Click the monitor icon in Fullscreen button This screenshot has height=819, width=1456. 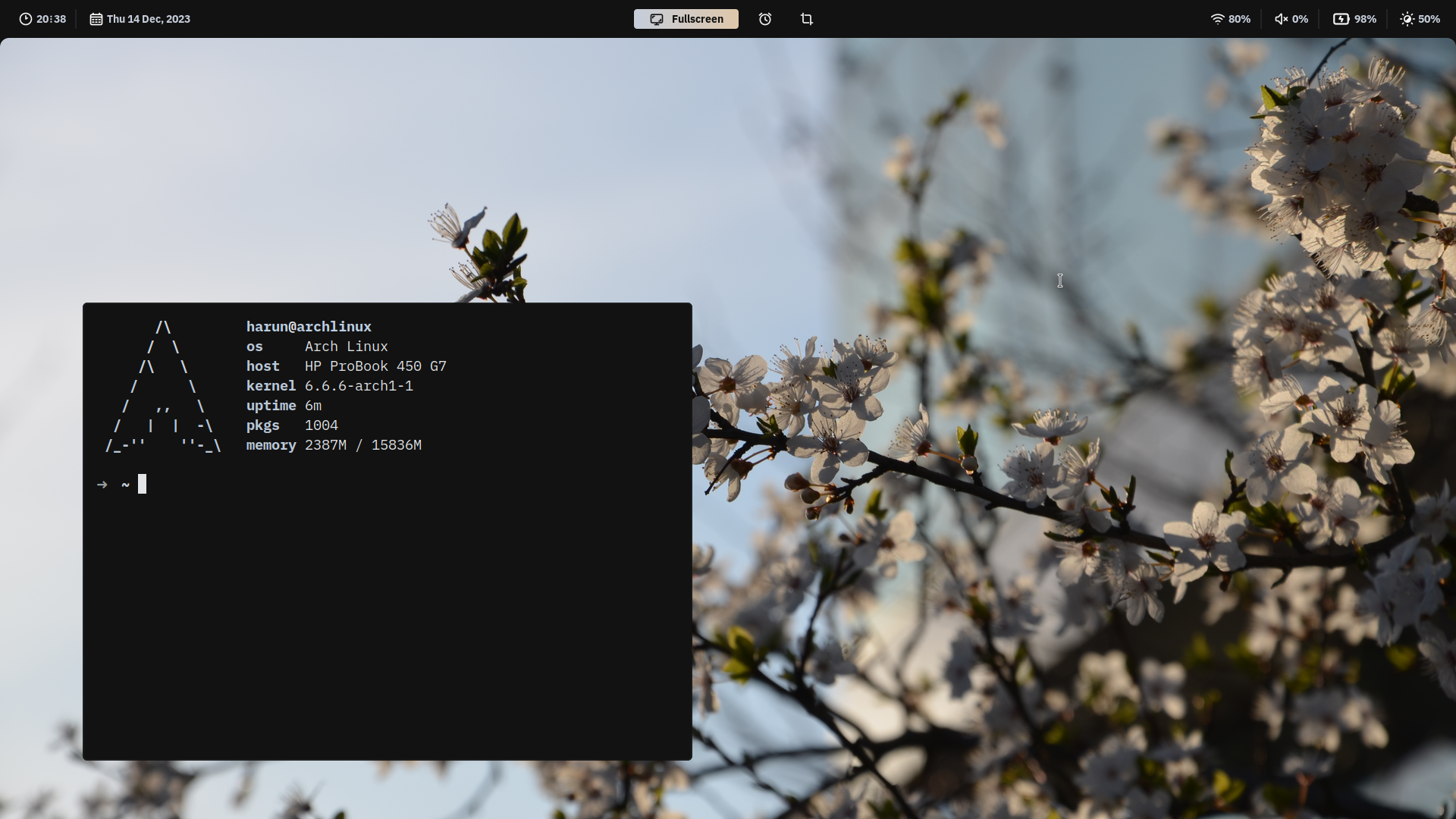point(657,19)
